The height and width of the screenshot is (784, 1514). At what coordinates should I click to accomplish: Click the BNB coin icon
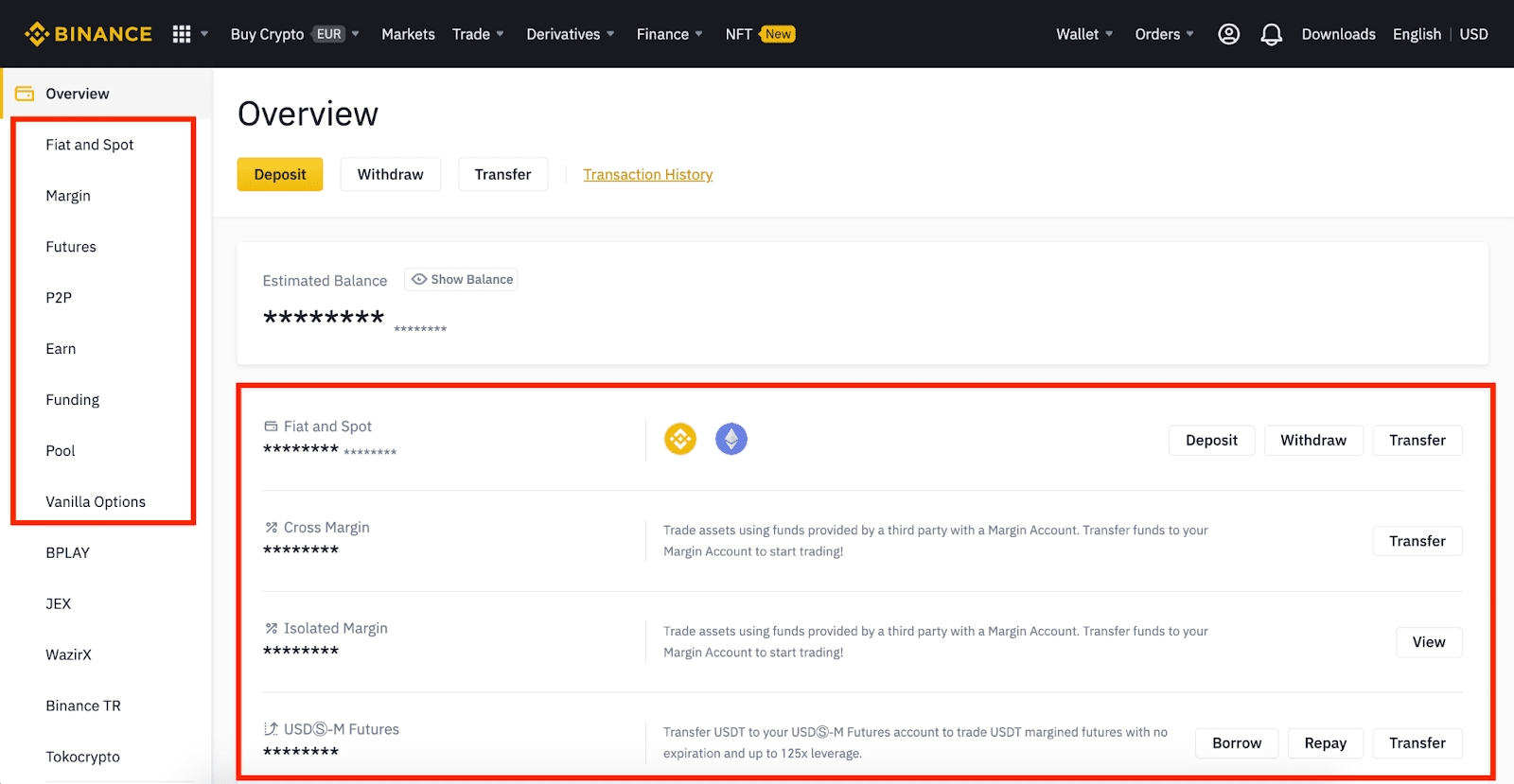[680, 439]
